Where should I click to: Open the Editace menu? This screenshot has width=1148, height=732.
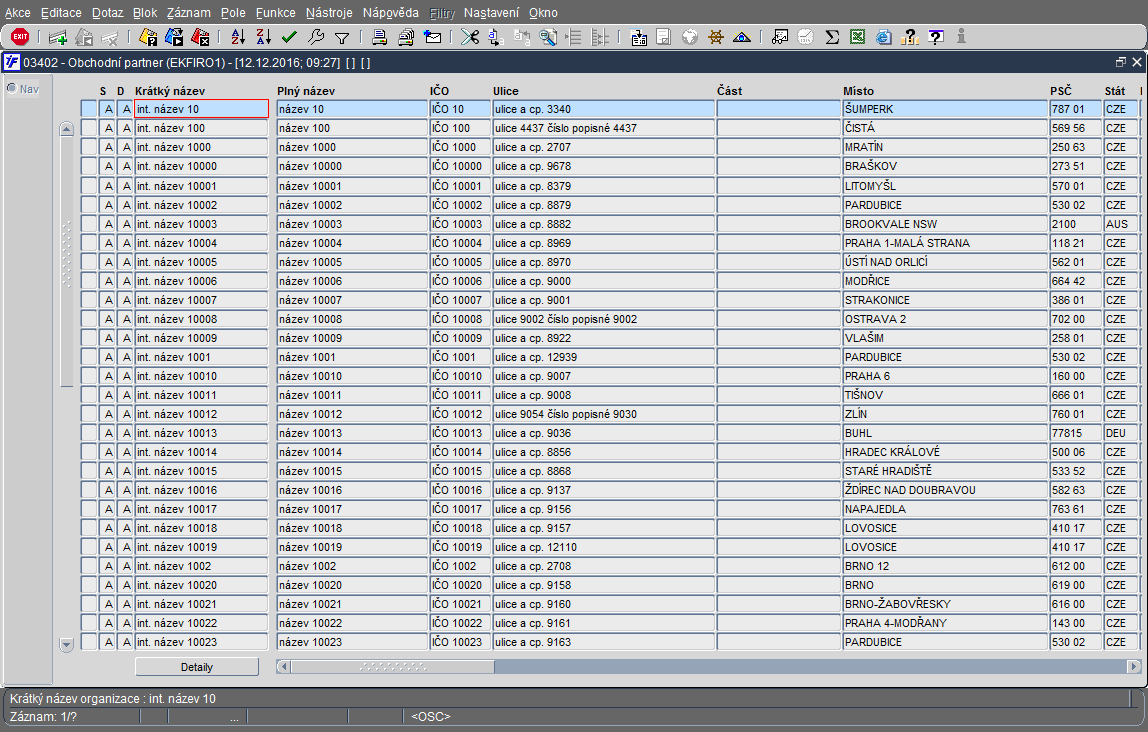click(62, 12)
